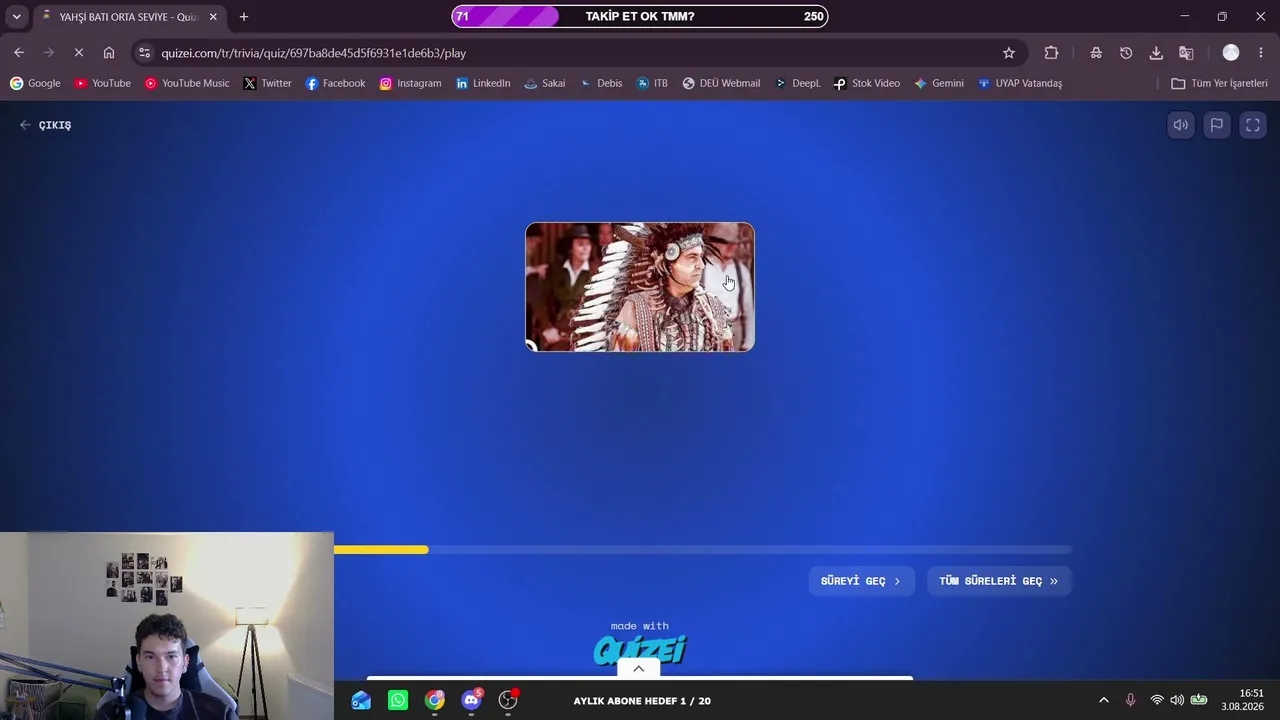Image resolution: width=1280 pixels, height=720 pixels.
Task: Stop loading the page
Action: 79,53
